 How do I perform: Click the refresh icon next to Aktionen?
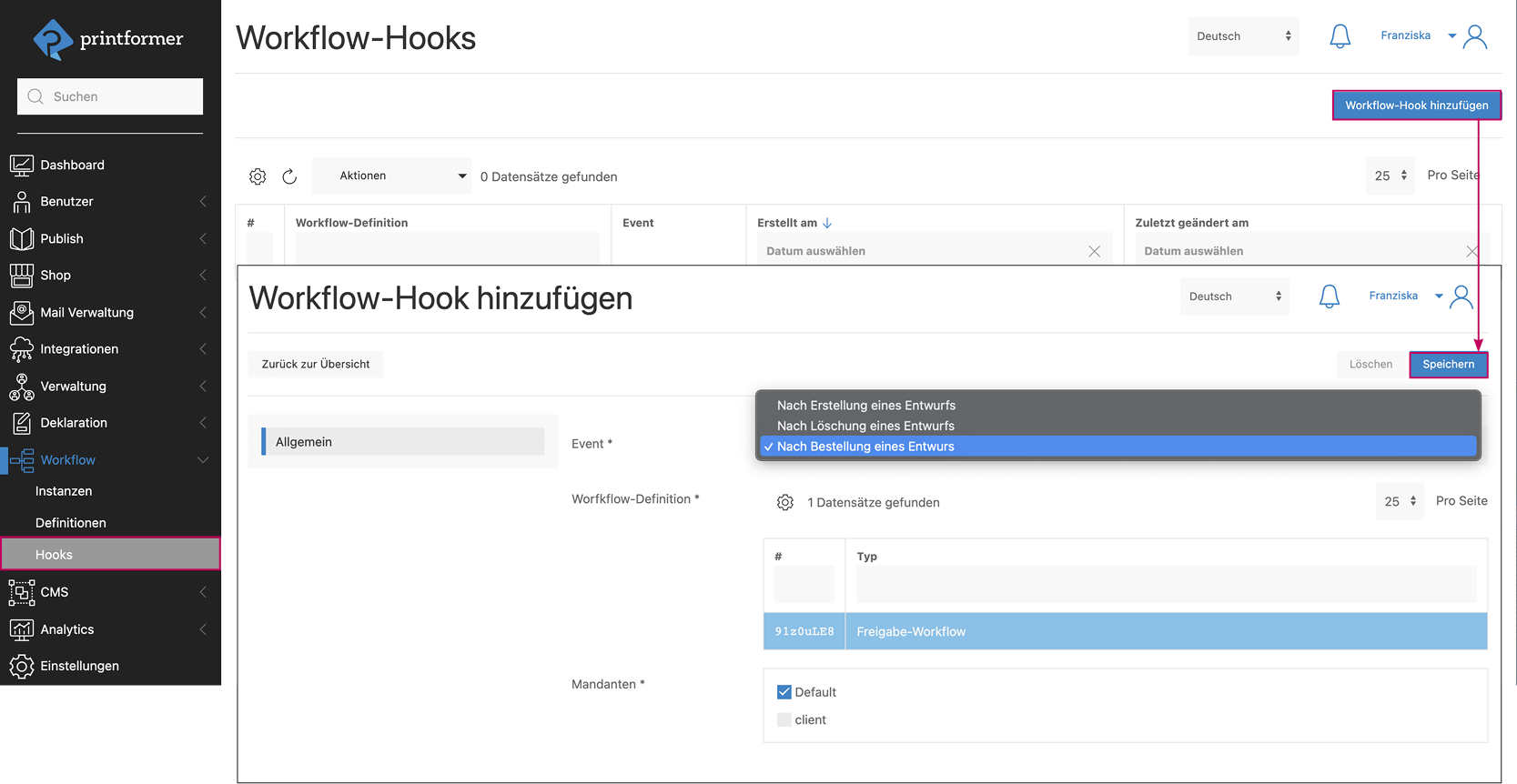tap(289, 176)
